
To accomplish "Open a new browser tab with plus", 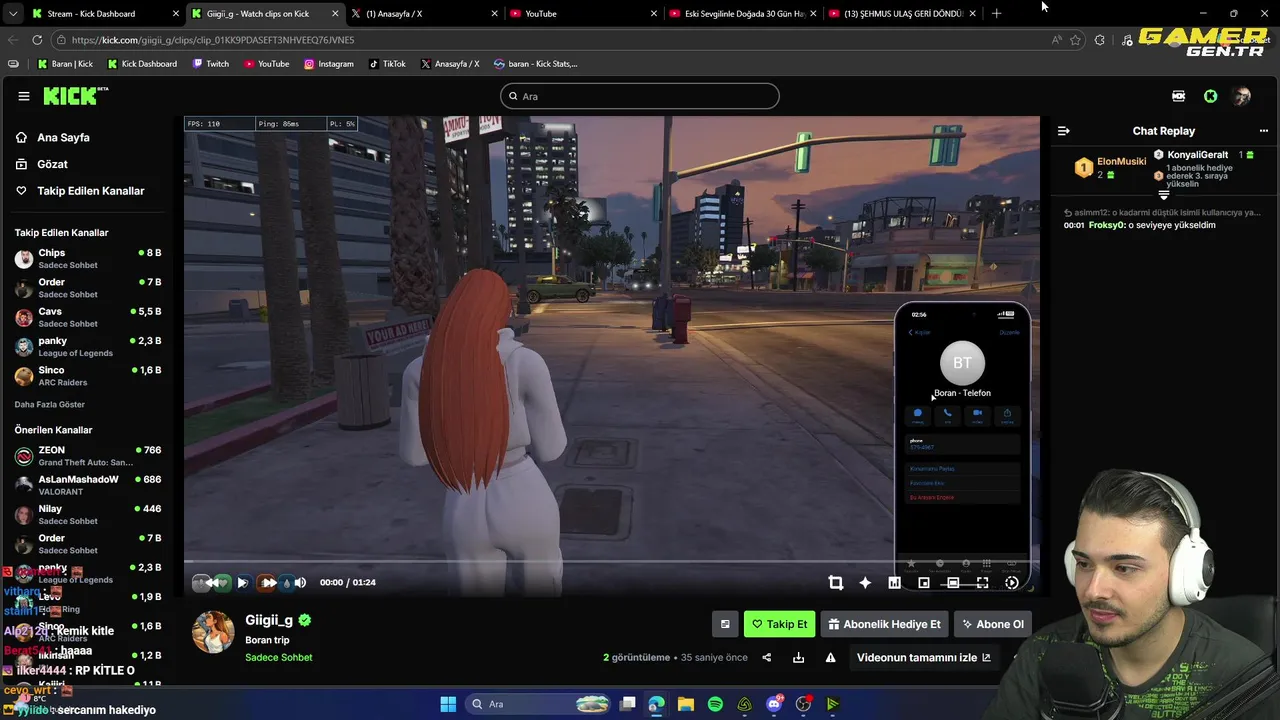I will (x=996, y=13).
